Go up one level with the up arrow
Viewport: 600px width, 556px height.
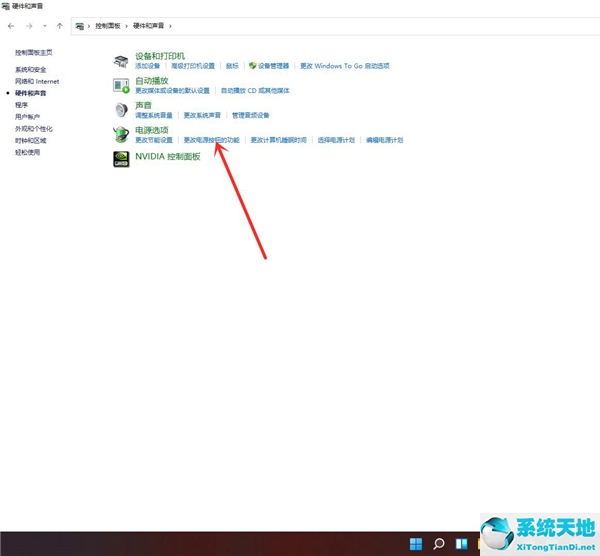(x=60, y=26)
